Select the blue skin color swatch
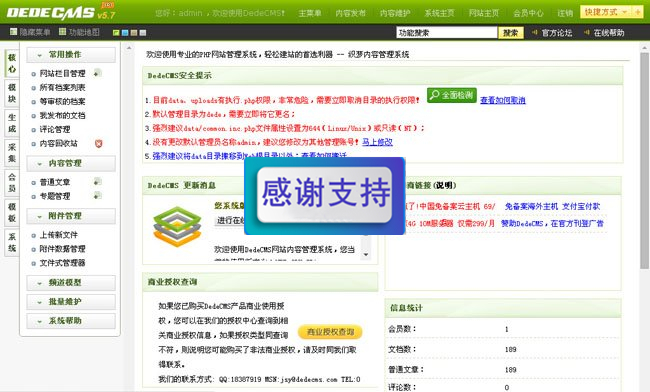 pos(125,32)
